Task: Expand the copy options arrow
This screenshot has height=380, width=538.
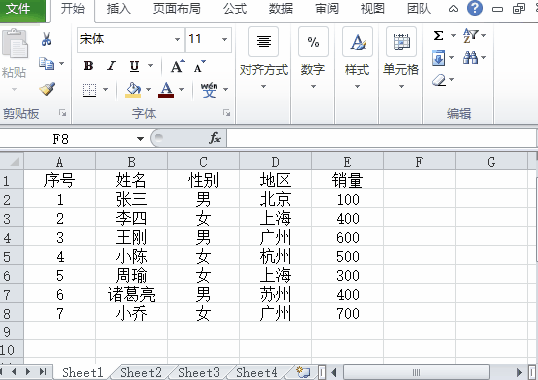Action: (61, 63)
